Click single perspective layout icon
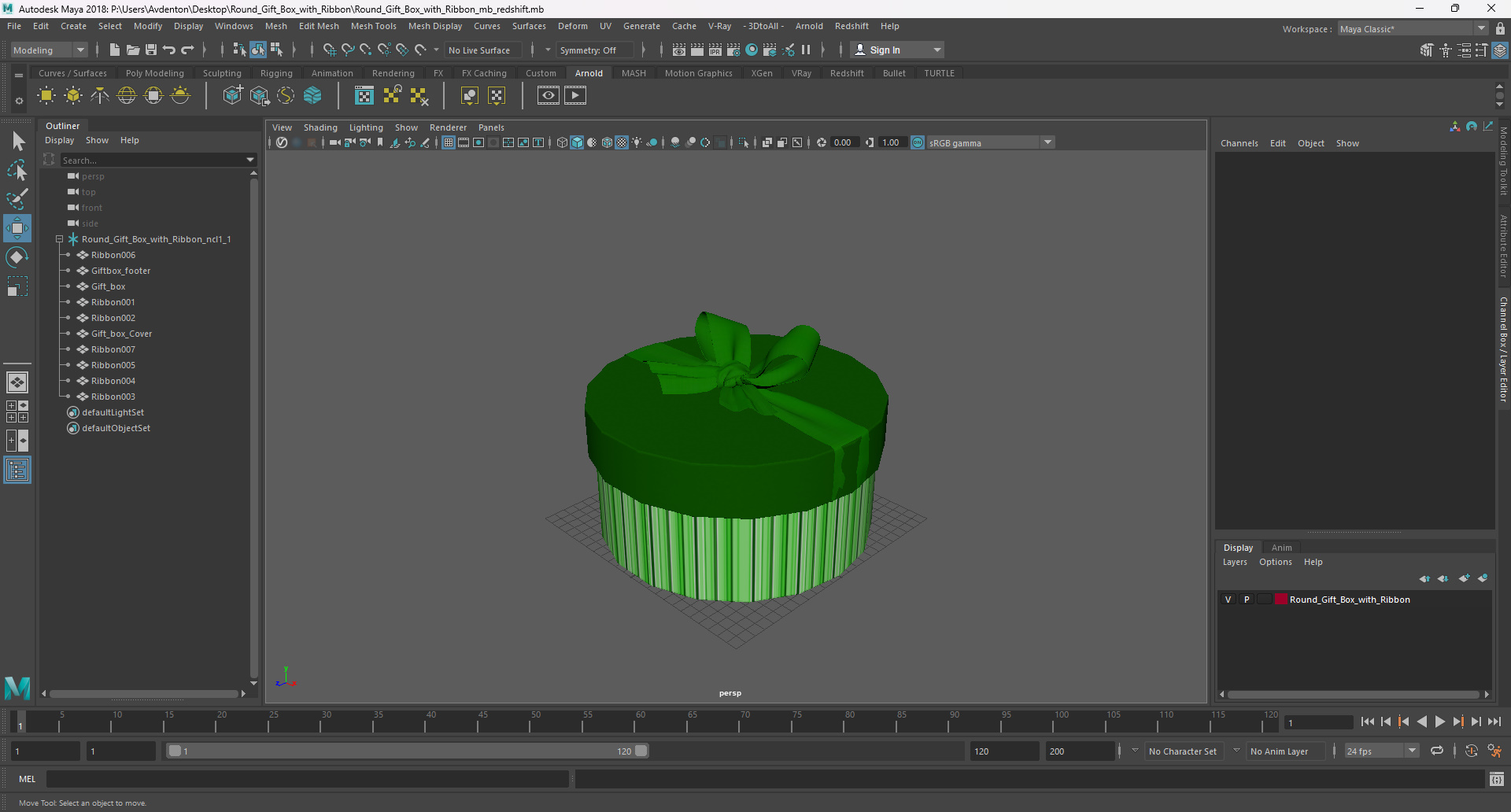Screen dimensions: 1511x812 17,382
